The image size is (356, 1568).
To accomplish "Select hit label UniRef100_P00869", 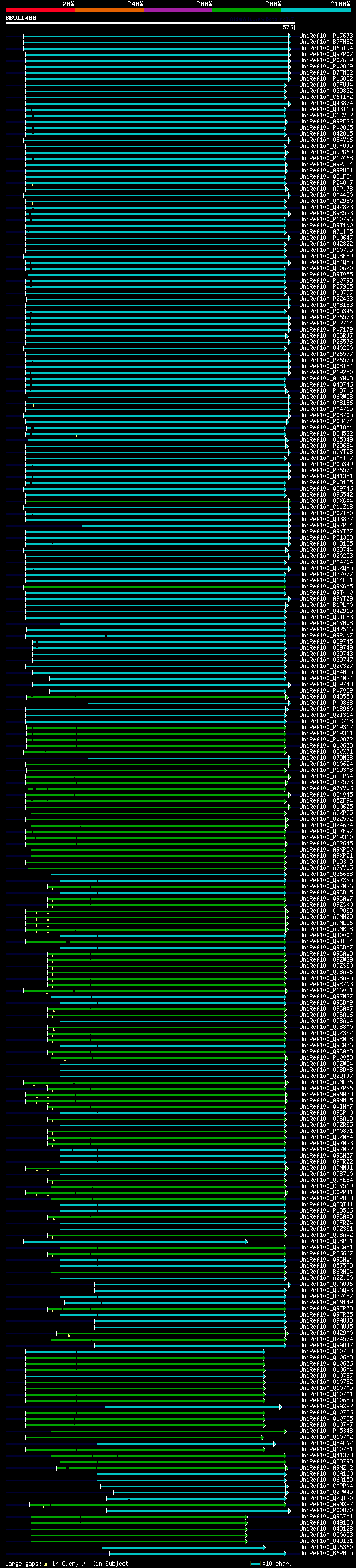I will tap(326, 66).
